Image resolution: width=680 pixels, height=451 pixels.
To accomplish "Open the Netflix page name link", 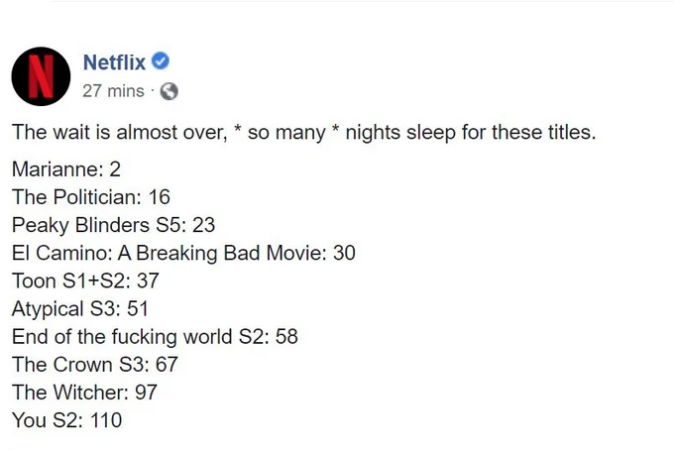I will point(114,63).
